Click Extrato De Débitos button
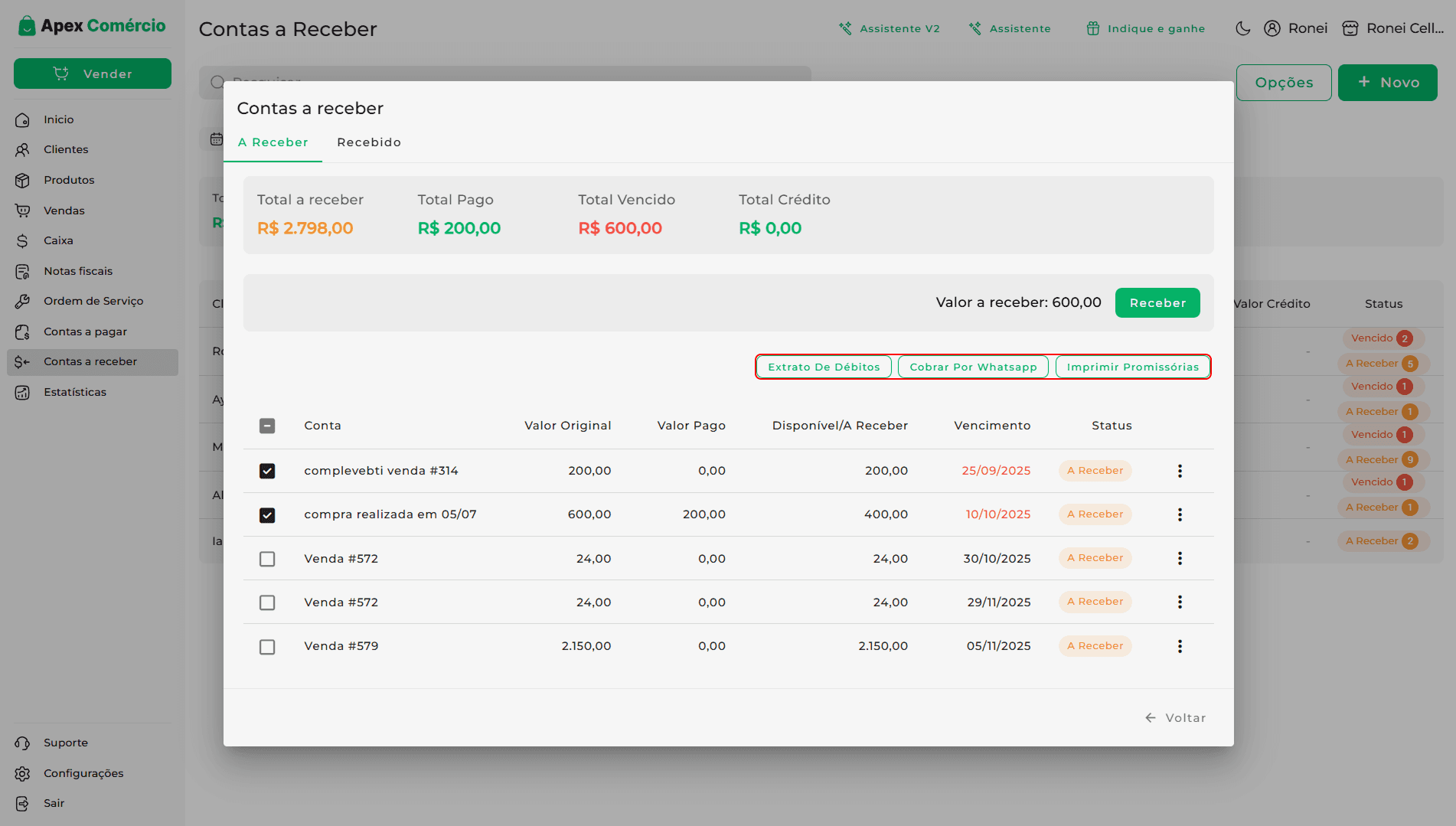 pos(824,367)
